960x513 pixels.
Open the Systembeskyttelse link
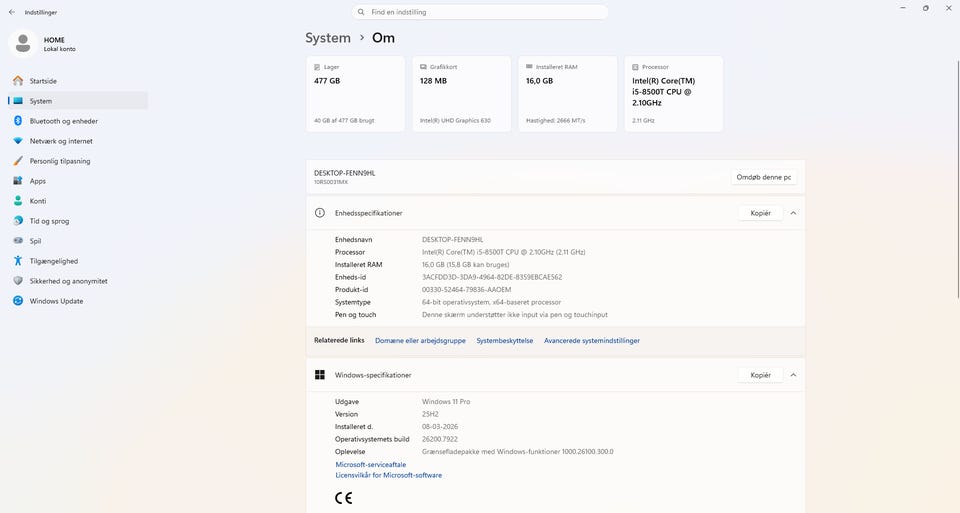tap(504, 341)
